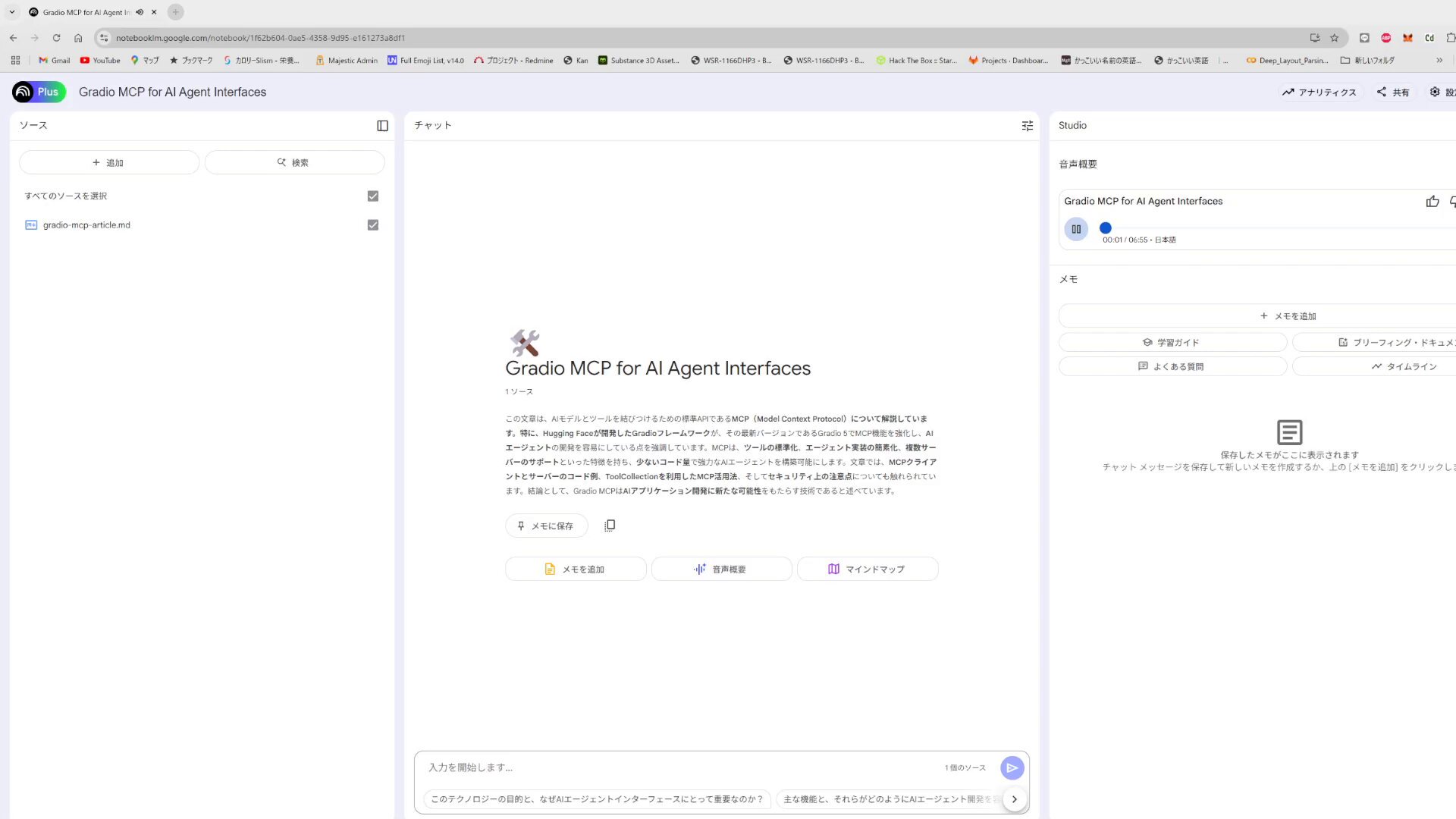
Task: Save summary with メモに保存 button
Action: 546,526
